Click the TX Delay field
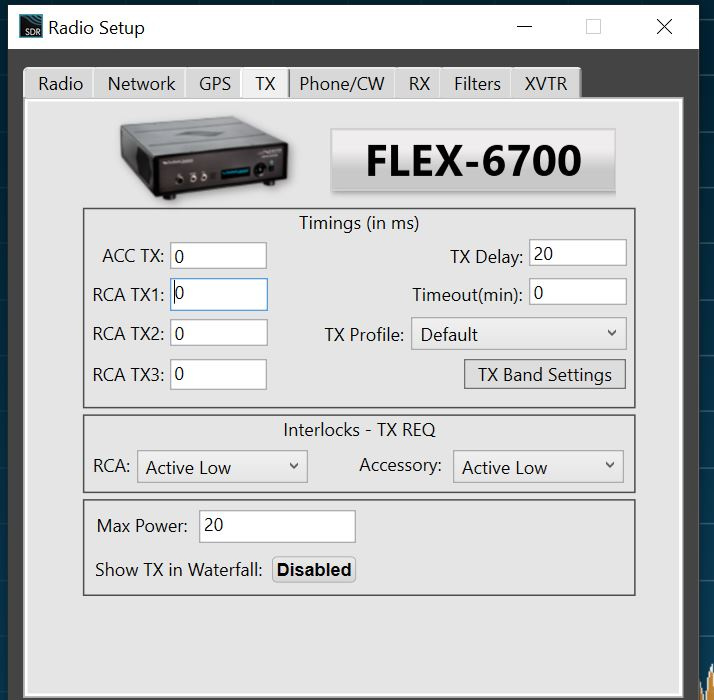Screen dimensions: 714x700 pyautogui.click(x=577, y=253)
